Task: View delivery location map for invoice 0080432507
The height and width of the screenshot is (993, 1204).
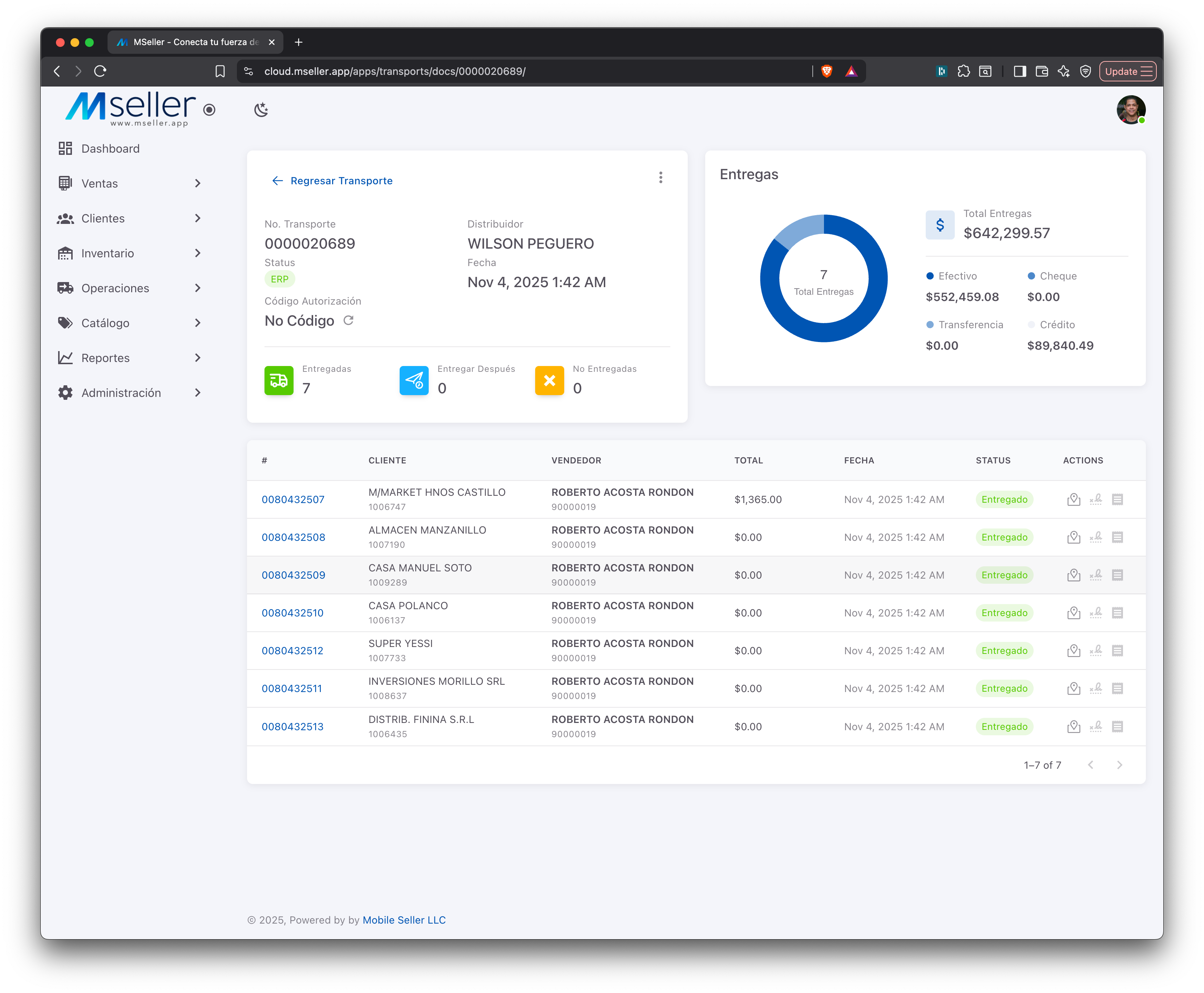Action: 1074,499
